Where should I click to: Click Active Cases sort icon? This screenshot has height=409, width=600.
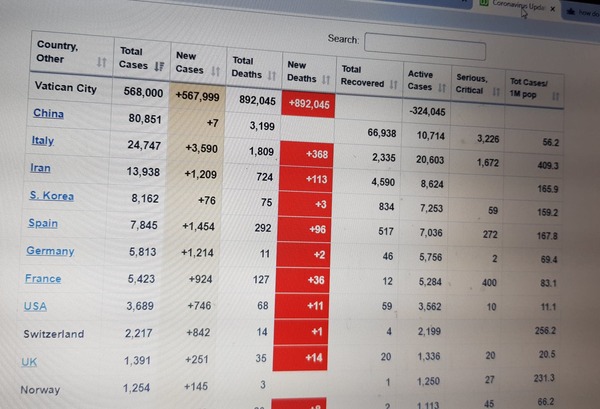tap(443, 87)
